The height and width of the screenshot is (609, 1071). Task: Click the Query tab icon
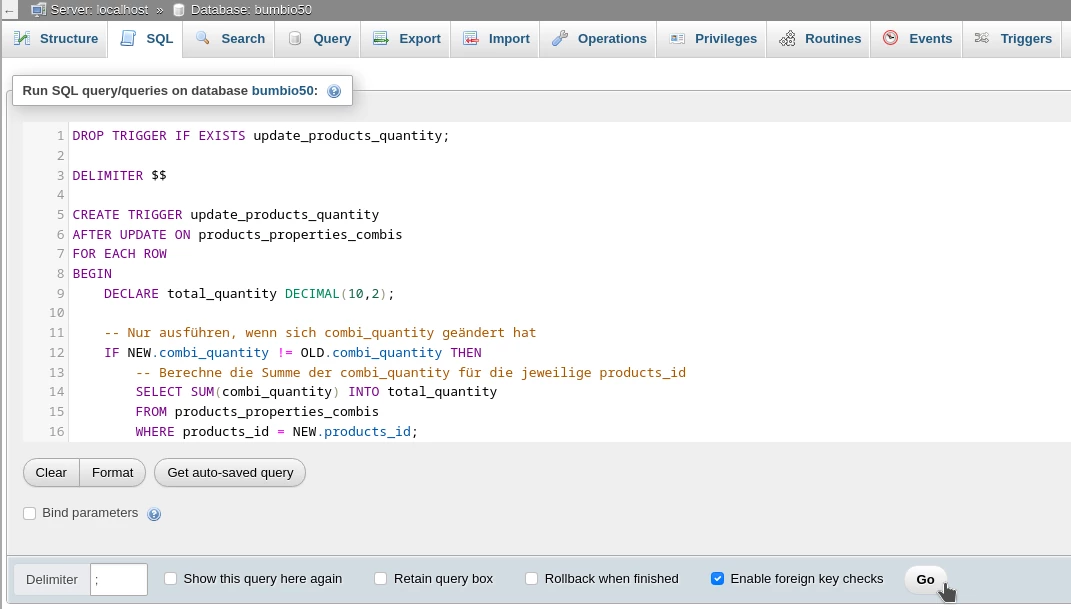pos(295,38)
